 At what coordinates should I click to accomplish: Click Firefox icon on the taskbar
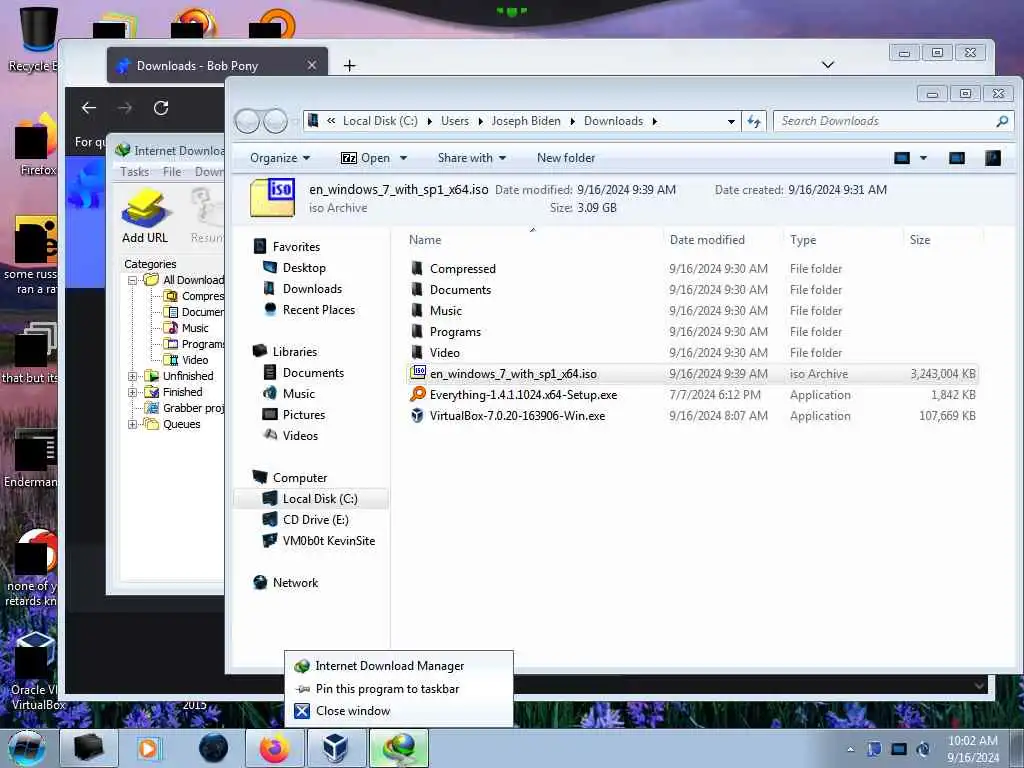point(274,748)
